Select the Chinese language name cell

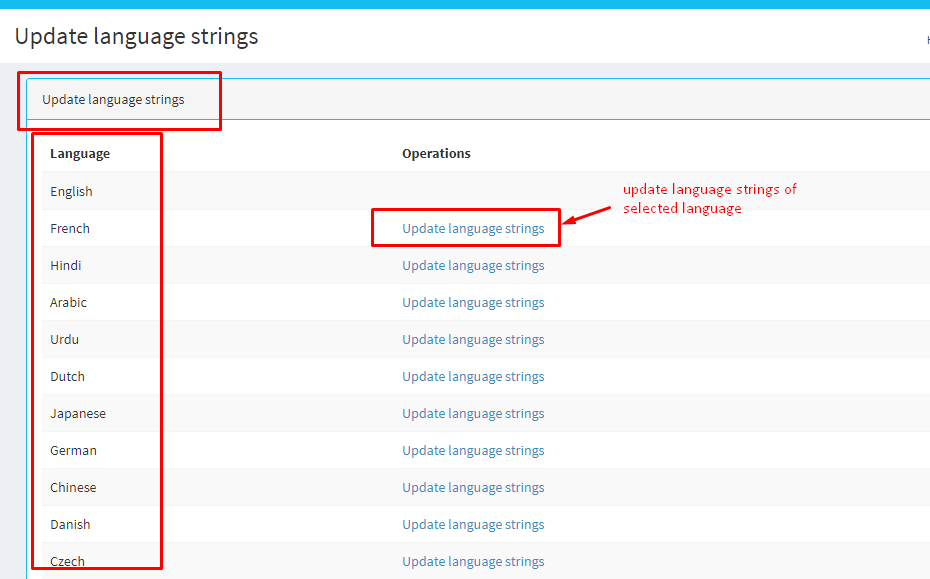click(x=73, y=488)
